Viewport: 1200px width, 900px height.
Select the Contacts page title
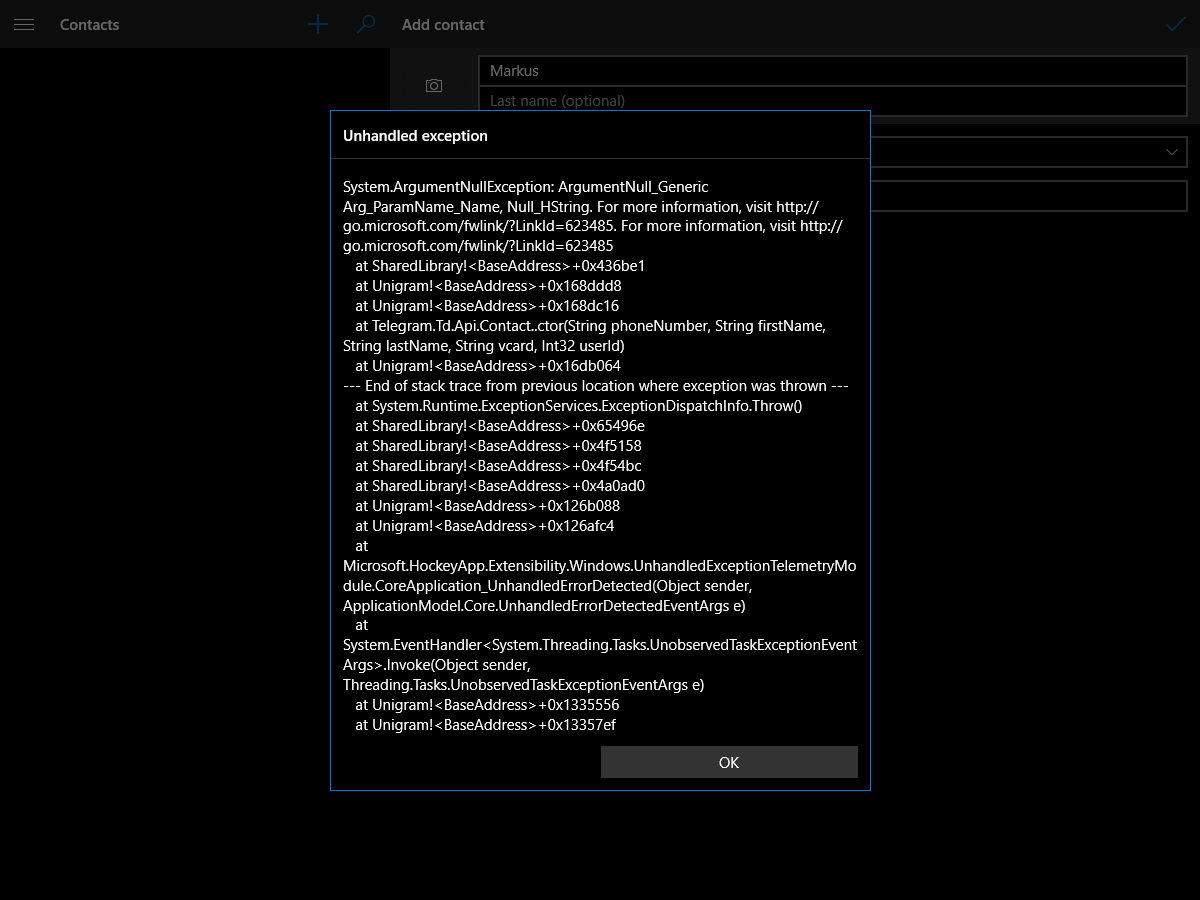[x=89, y=24]
